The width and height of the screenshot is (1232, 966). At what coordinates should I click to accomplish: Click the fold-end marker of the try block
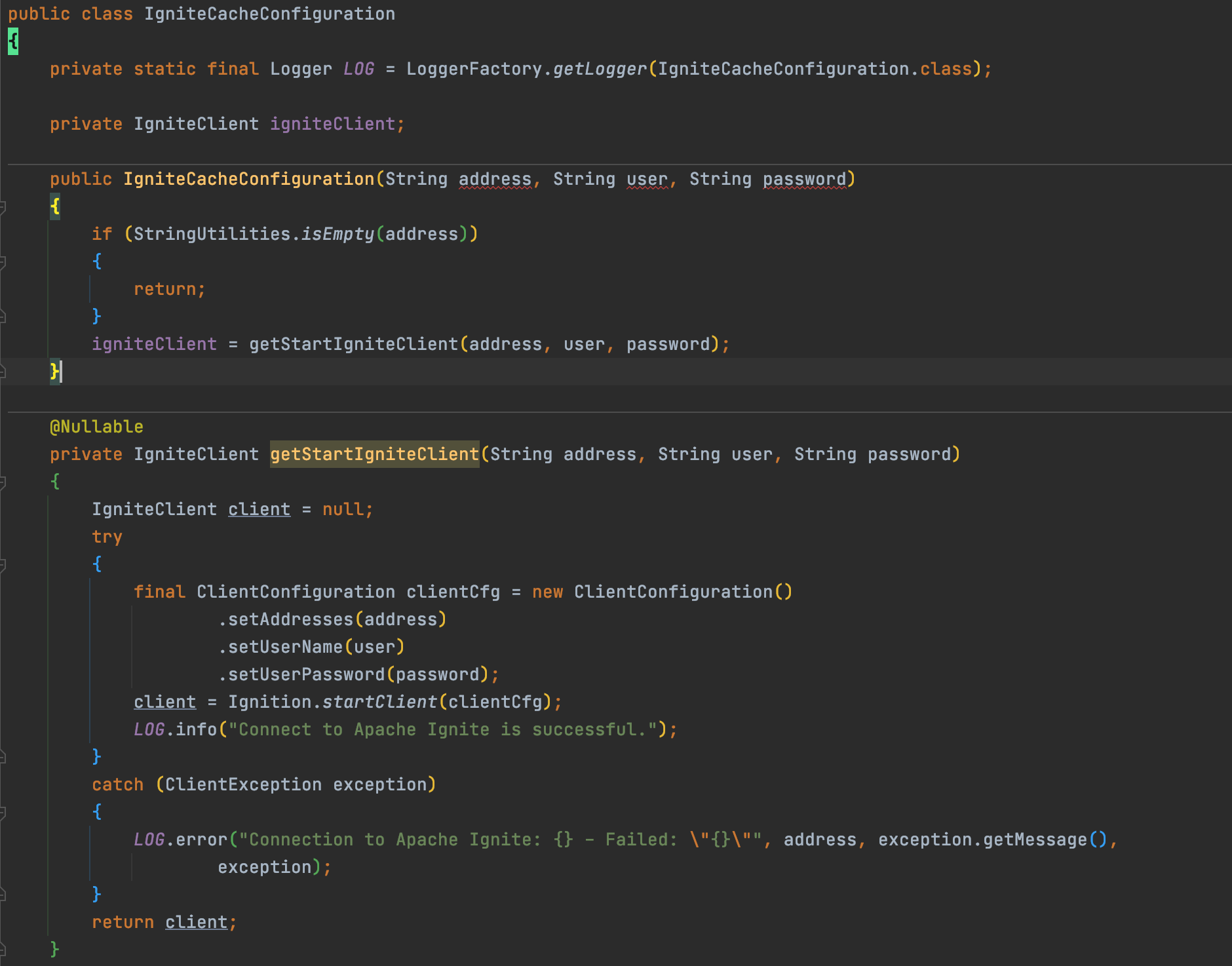click(3, 758)
